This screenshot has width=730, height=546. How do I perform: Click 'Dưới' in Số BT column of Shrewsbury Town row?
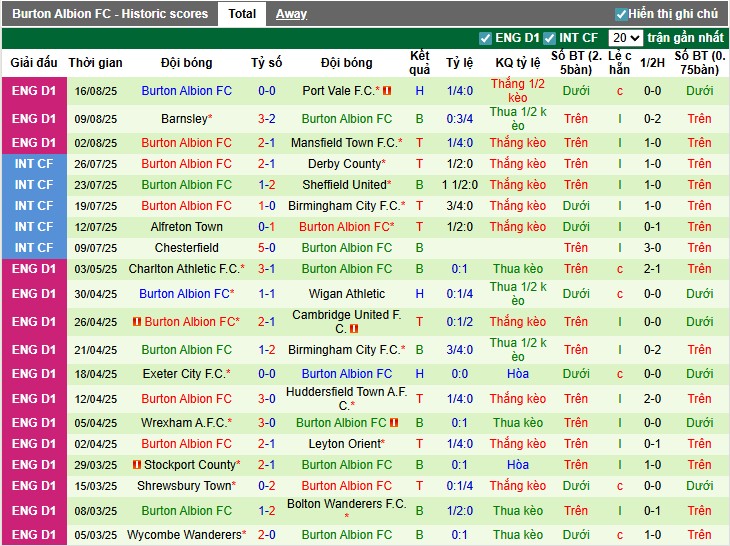pos(576,485)
